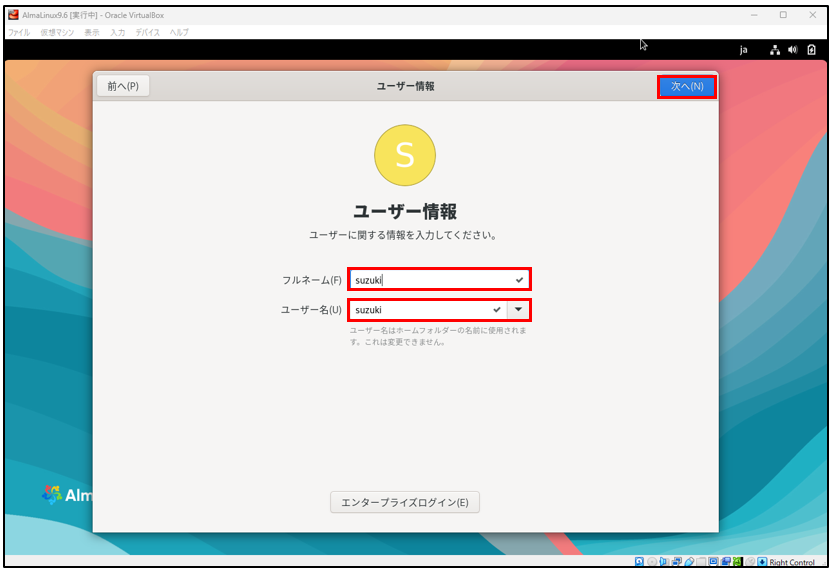Click the down-arrow keyboard capture icon
This screenshot has height=571, width=833.
[x=762, y=562]
